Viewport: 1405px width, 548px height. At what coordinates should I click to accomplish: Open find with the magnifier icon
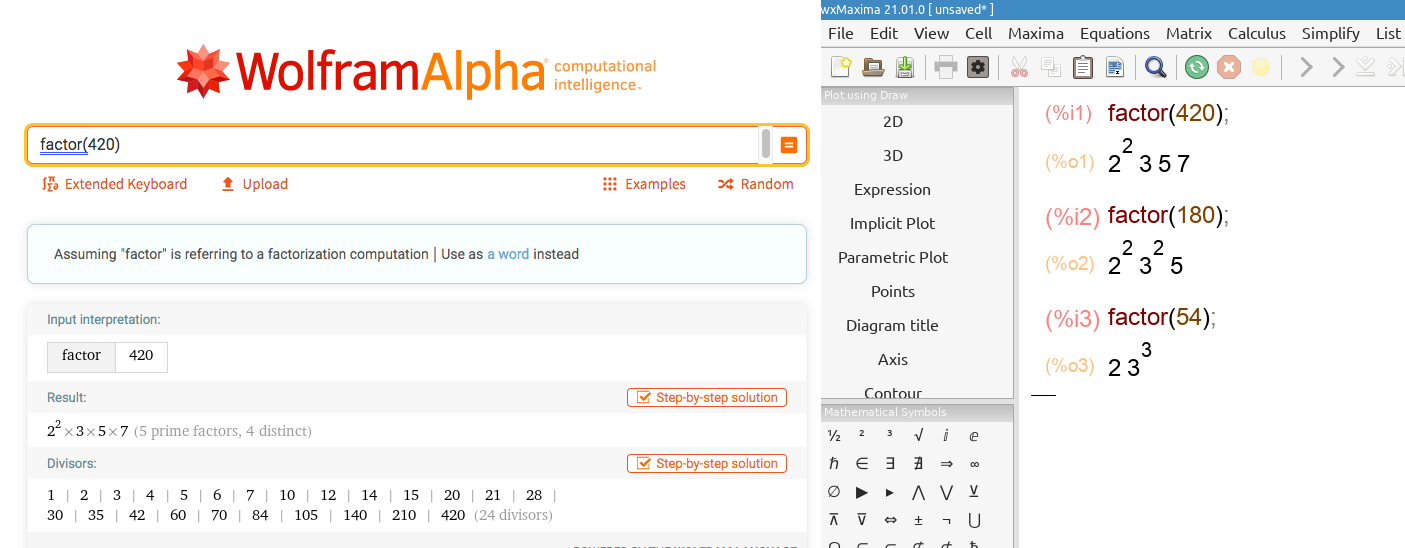1155,67
